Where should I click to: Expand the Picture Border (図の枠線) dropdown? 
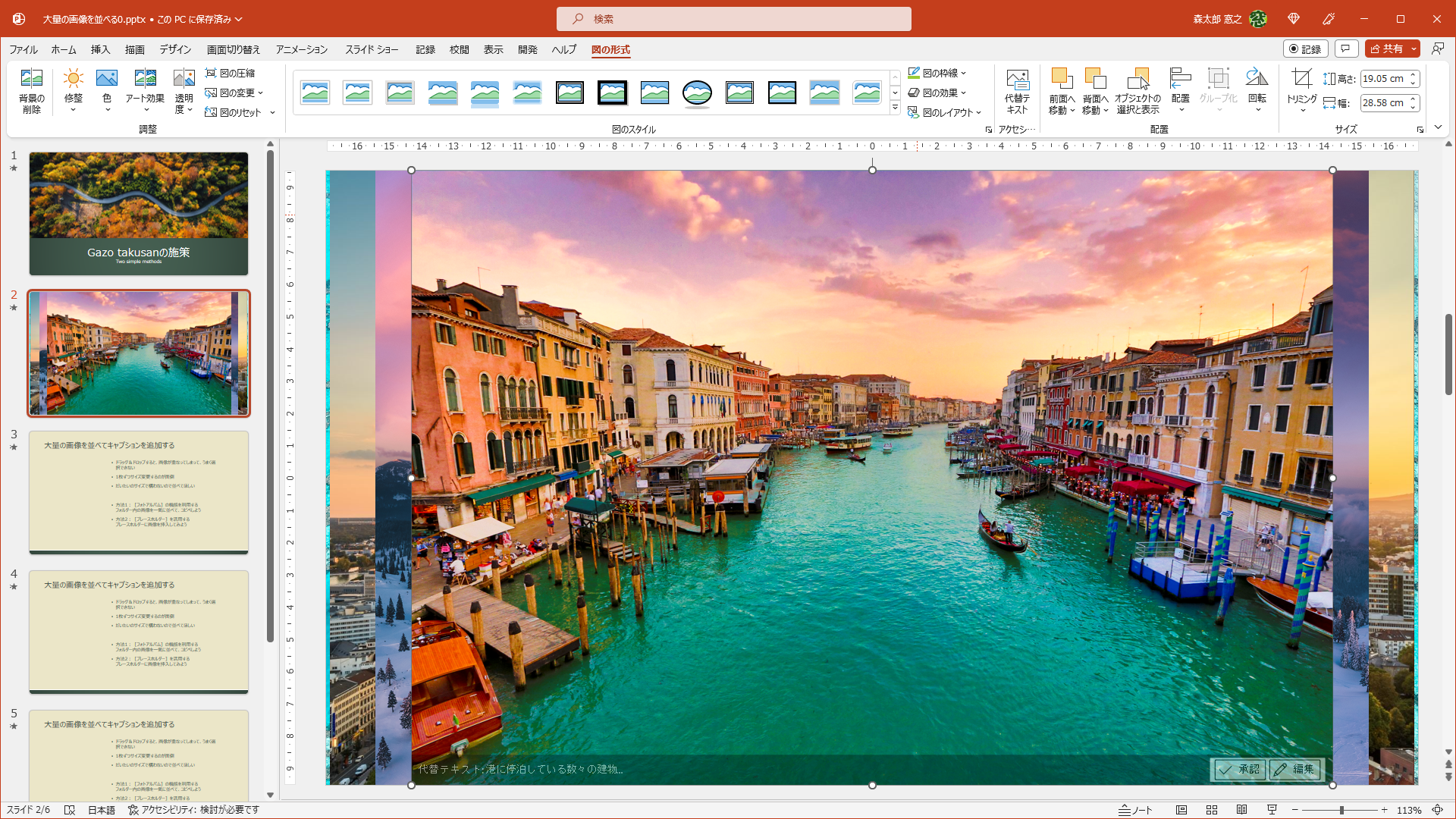[964, 74]
